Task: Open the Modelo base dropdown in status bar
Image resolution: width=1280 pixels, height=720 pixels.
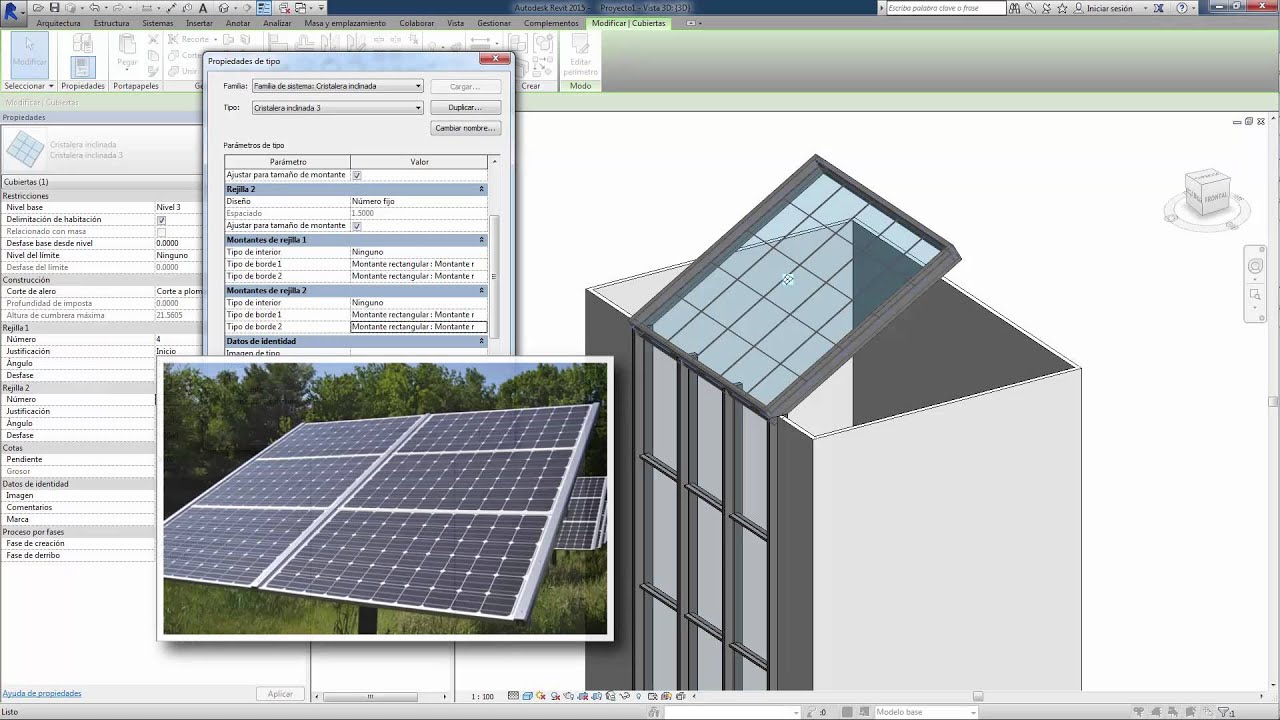Action: coord(925,712)
